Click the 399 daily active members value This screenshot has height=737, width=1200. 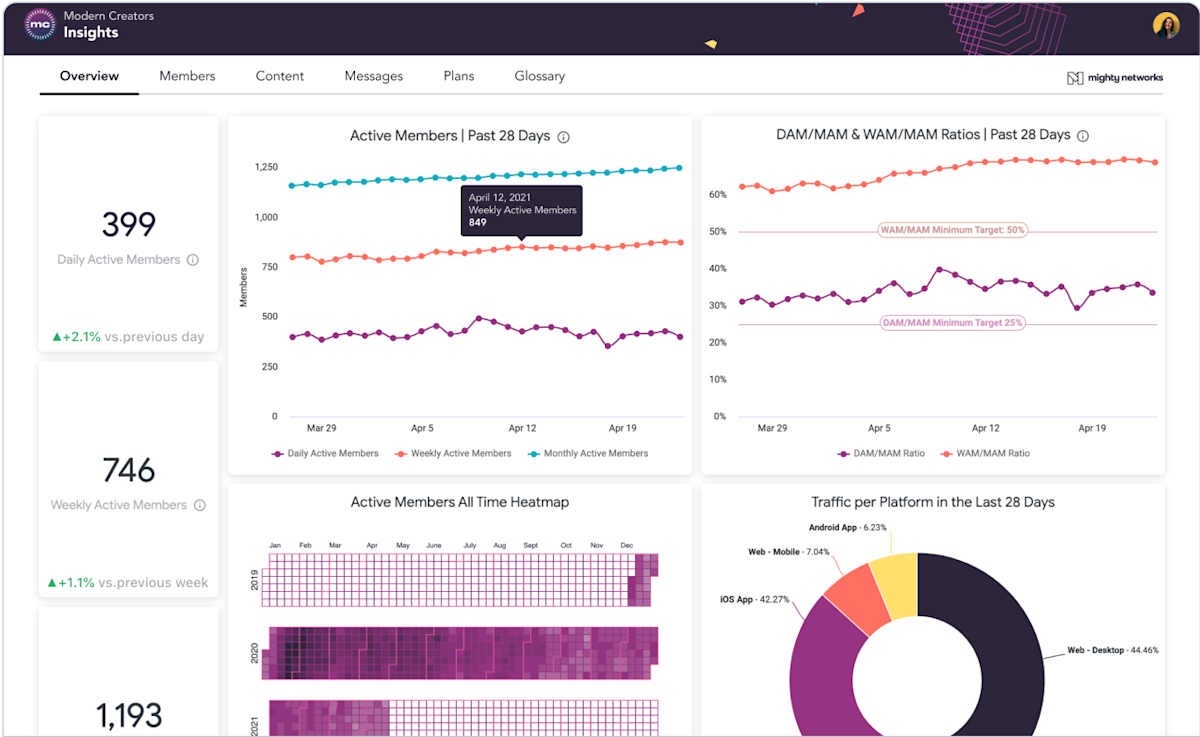129,225
